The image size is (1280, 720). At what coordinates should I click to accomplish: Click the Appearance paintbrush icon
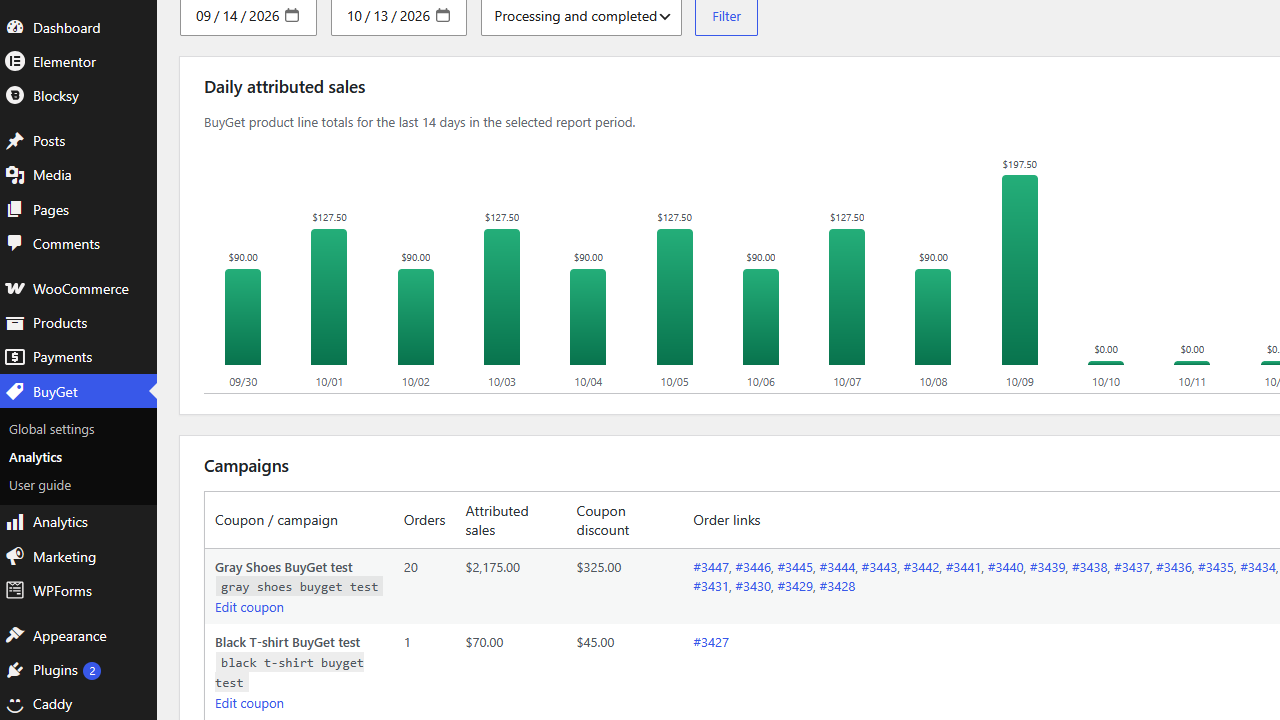pos(15,636)
